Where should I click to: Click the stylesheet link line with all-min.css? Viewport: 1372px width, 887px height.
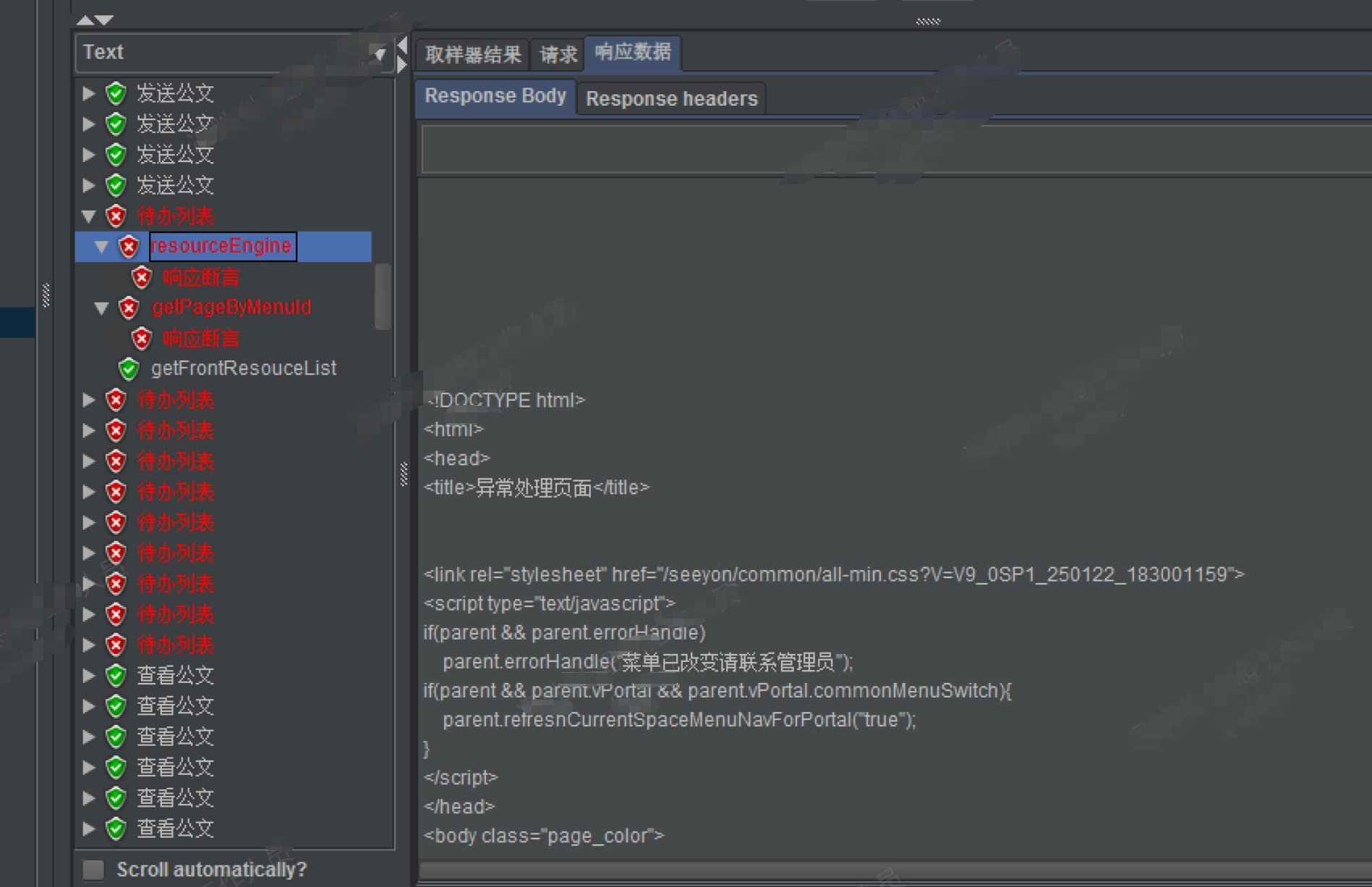coord(834,574)
